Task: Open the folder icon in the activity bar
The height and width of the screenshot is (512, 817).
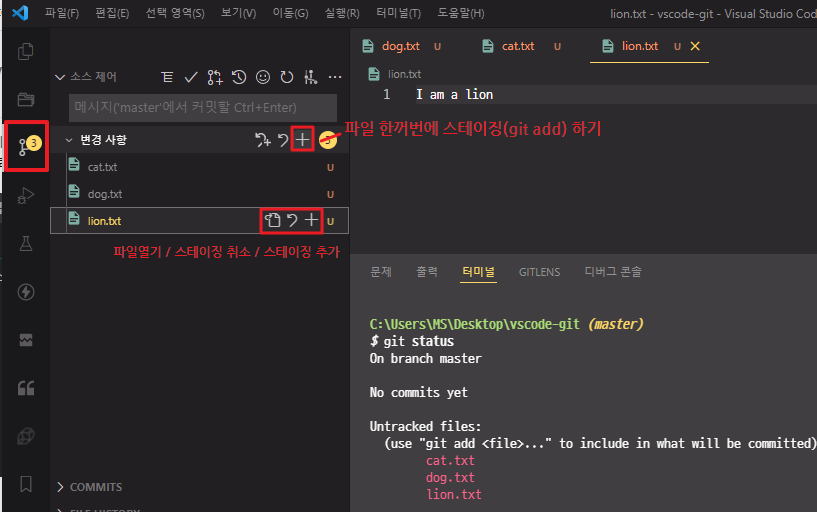Action: 26,99
